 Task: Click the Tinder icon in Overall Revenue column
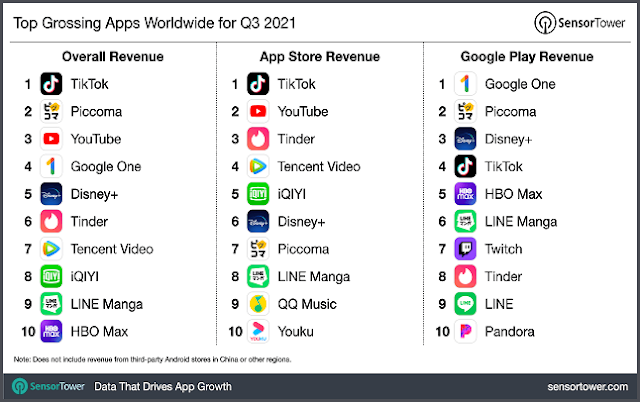51,221
